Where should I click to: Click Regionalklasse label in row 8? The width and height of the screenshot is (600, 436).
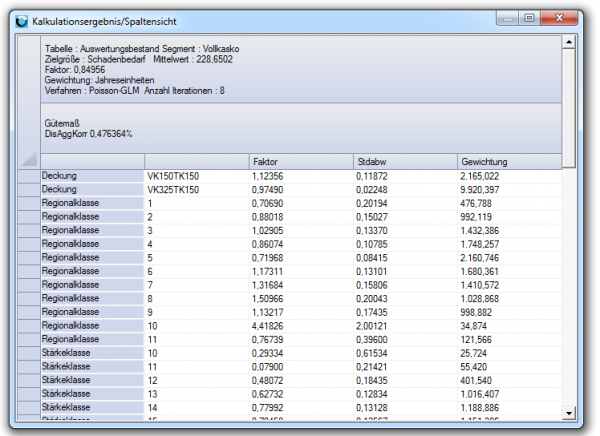70,298
